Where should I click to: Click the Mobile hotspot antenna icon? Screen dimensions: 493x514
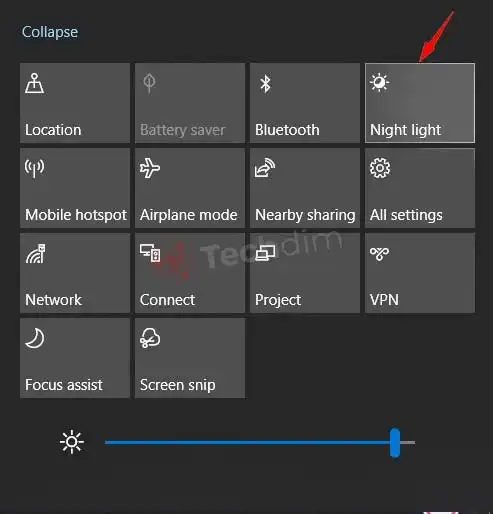pyautogui.click(x=34, y=168)
